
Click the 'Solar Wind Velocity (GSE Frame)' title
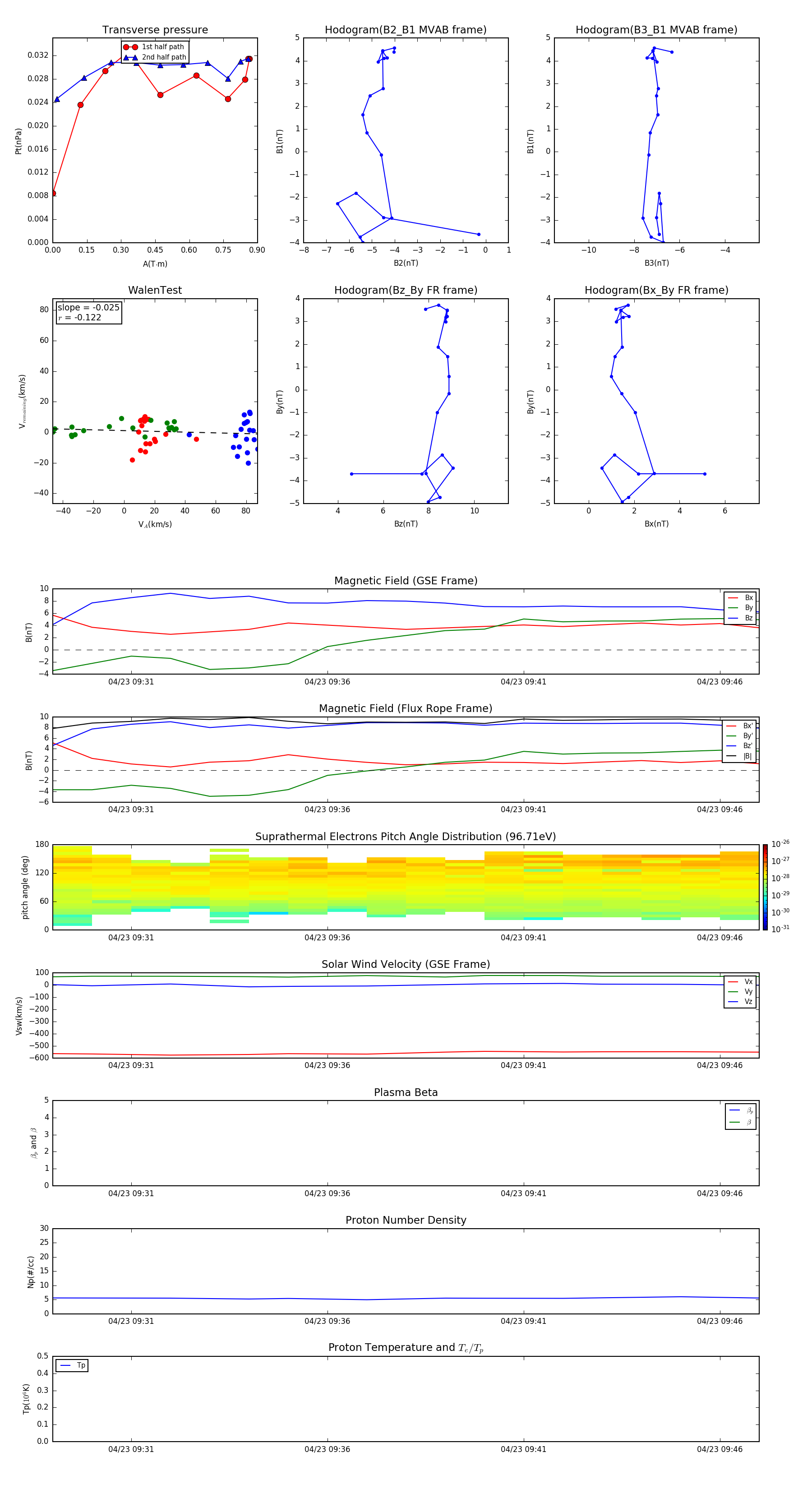[406, 964]
